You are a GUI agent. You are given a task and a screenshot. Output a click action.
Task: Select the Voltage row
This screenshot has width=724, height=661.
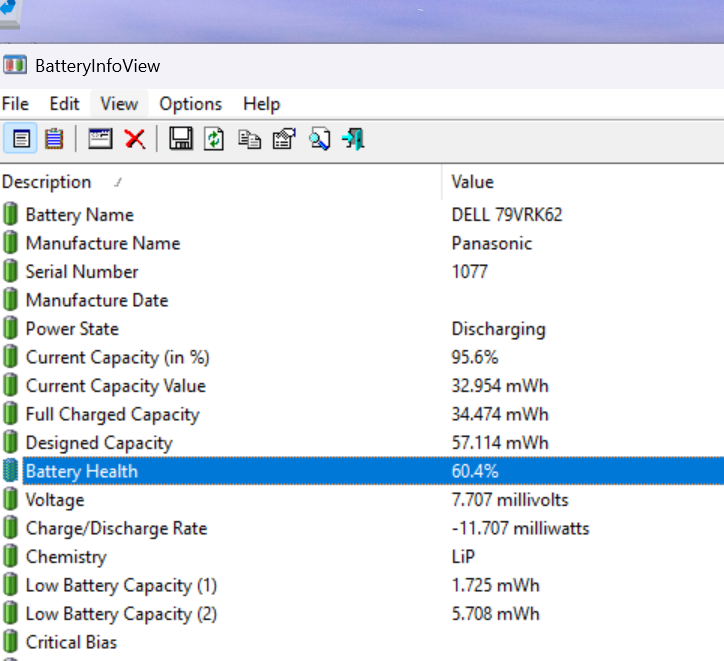362,499
